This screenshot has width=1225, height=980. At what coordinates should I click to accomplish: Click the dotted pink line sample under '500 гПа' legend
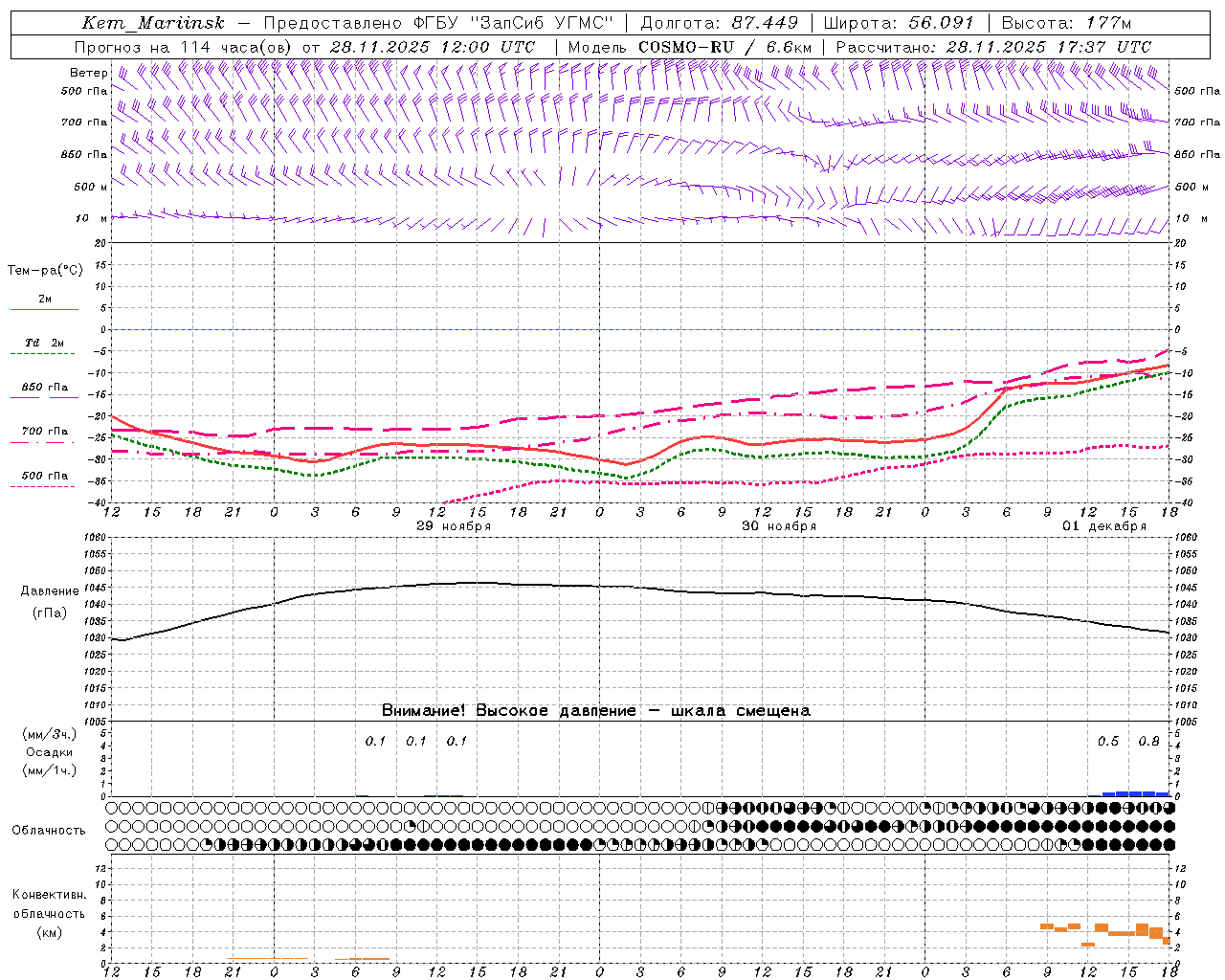tap(44, 487)
